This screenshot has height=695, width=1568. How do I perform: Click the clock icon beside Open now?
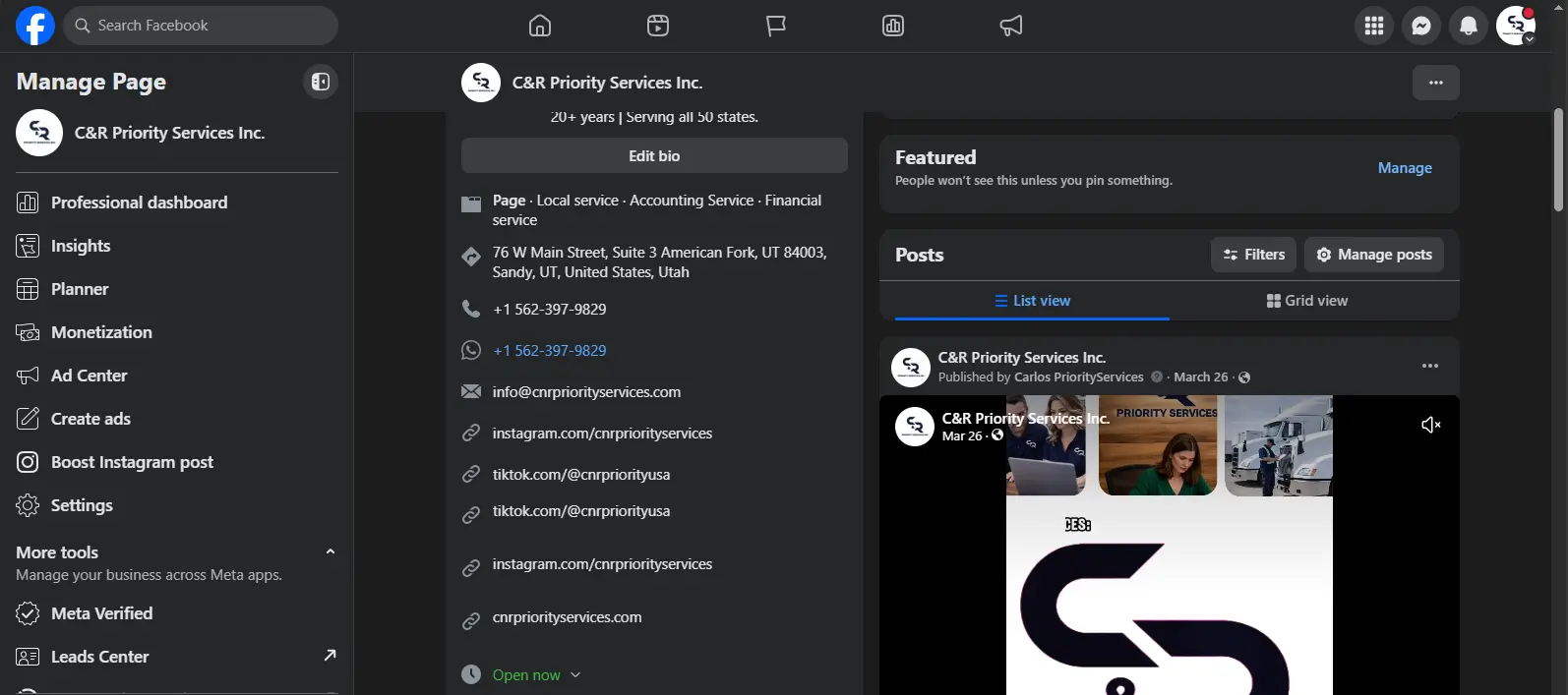click(x=471, y=674)
